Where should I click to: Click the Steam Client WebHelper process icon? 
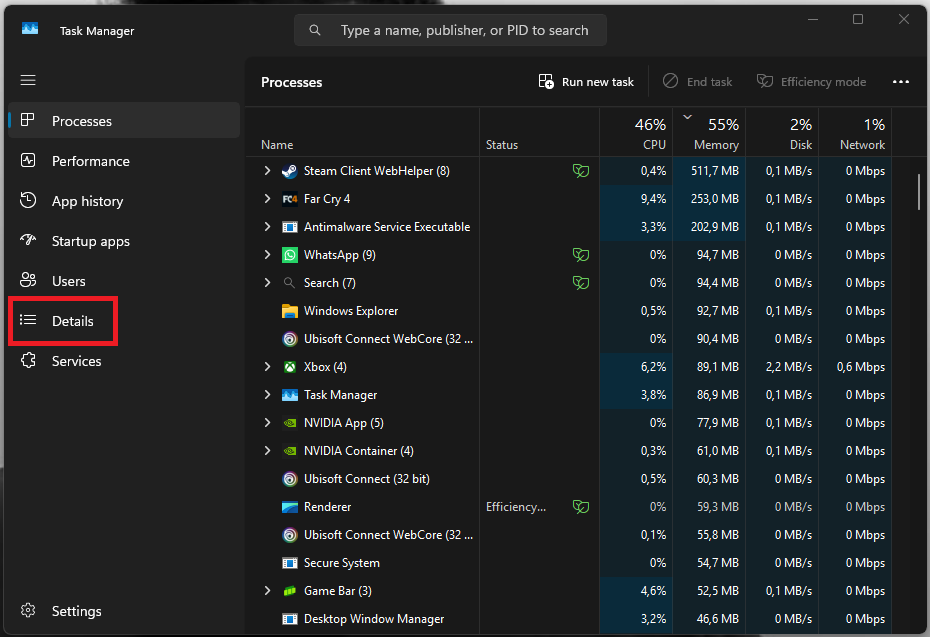coord(289,171)
